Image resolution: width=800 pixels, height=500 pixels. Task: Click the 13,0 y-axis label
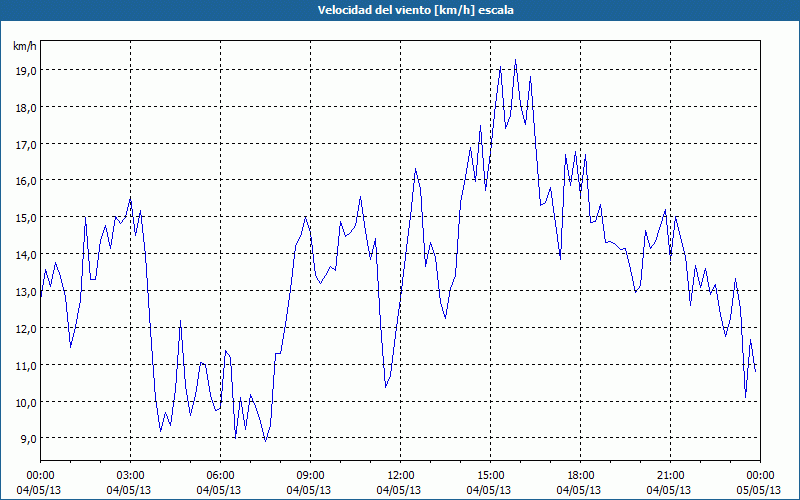click(26, 292)
